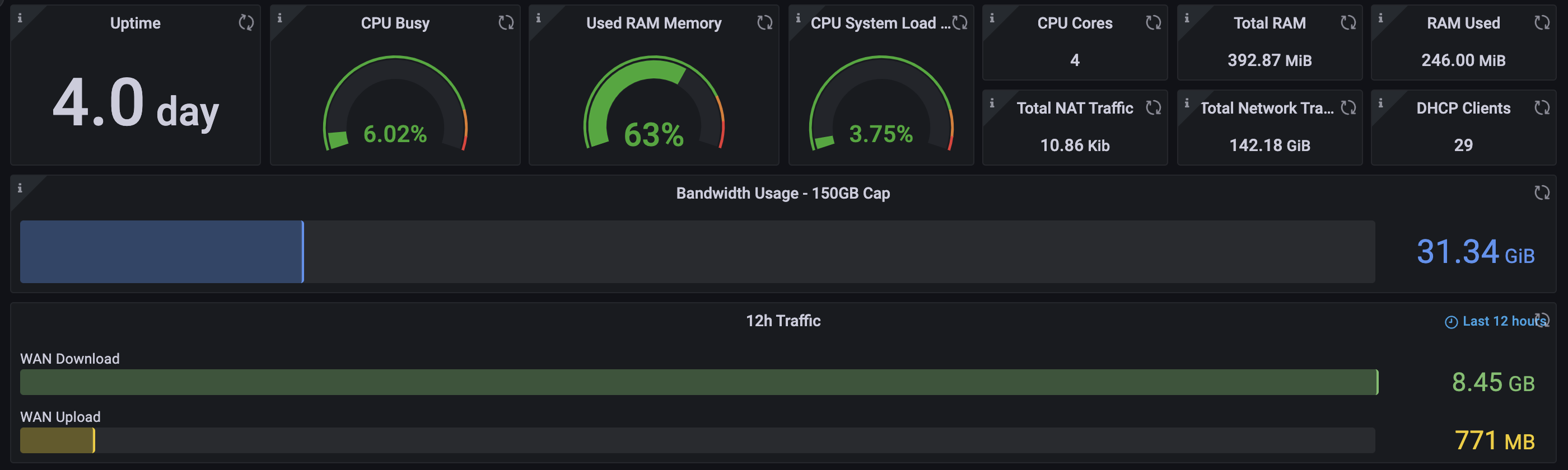Click the 142.18 GiB network traffic value
1568x470 pixels.
coord(1269,145)
